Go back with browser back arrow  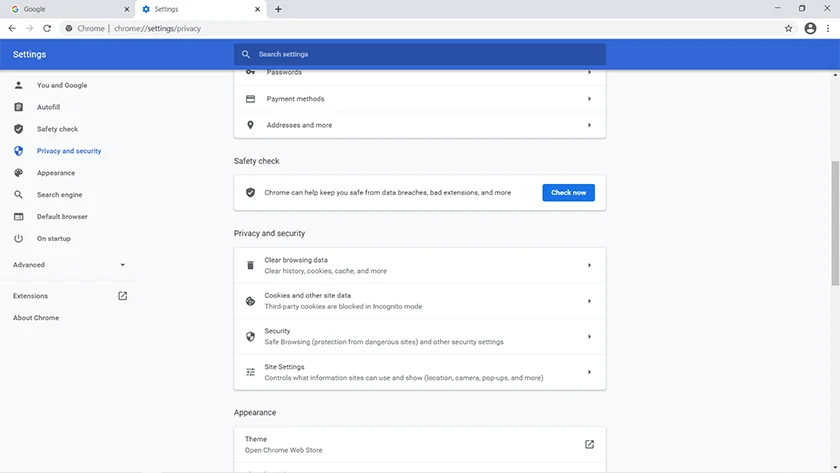point(12,28)
